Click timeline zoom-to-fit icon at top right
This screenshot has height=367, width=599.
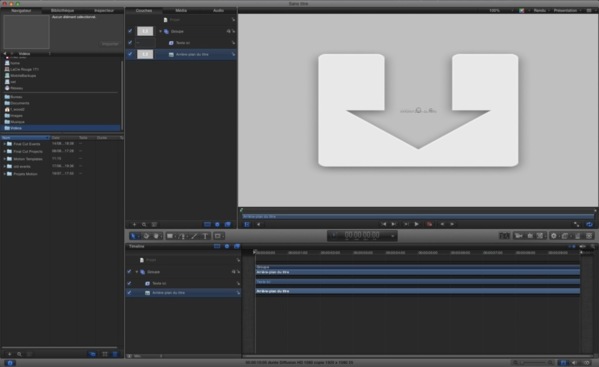(593, 246)
